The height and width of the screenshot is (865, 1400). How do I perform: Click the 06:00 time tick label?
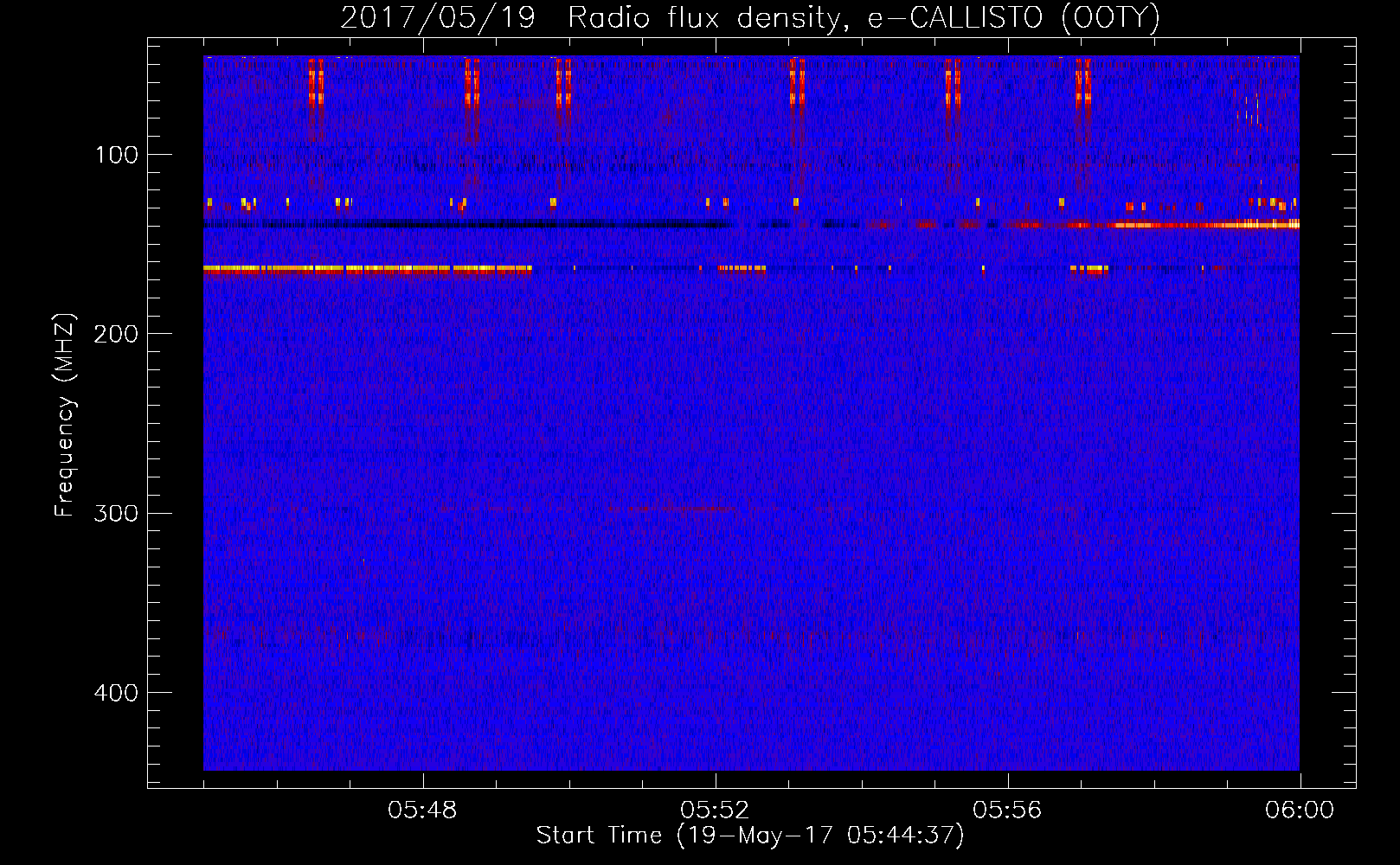[x=1300, y=811]
